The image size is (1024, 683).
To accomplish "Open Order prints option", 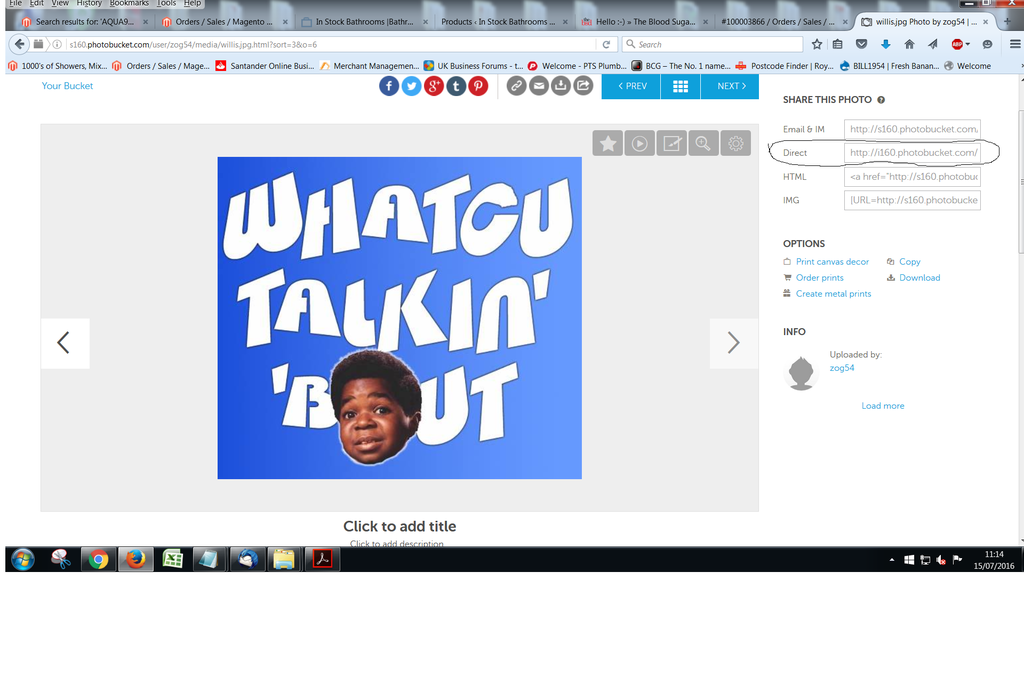I will [820, 278].
